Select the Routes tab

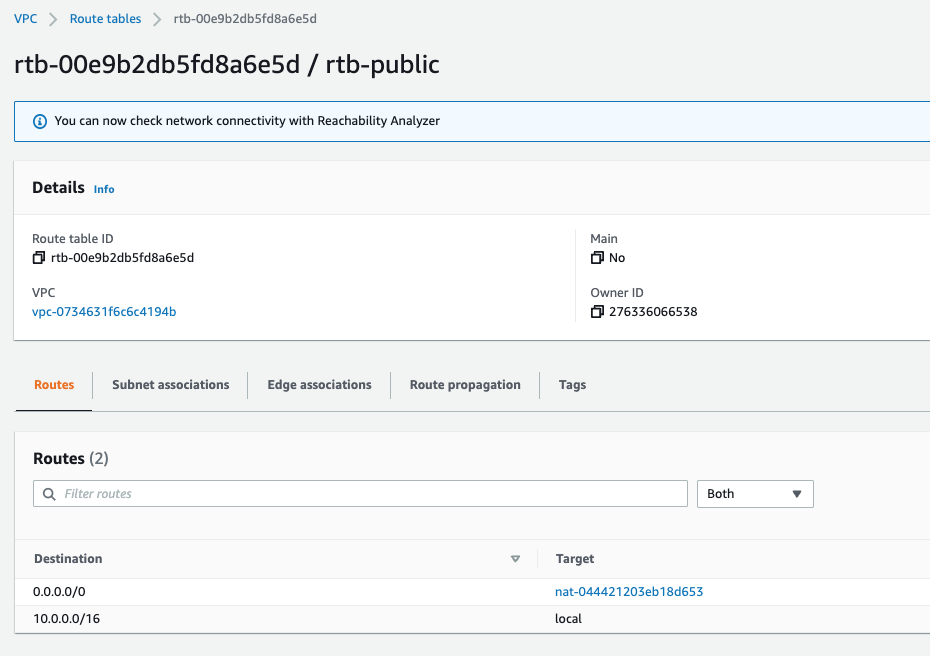54,385
